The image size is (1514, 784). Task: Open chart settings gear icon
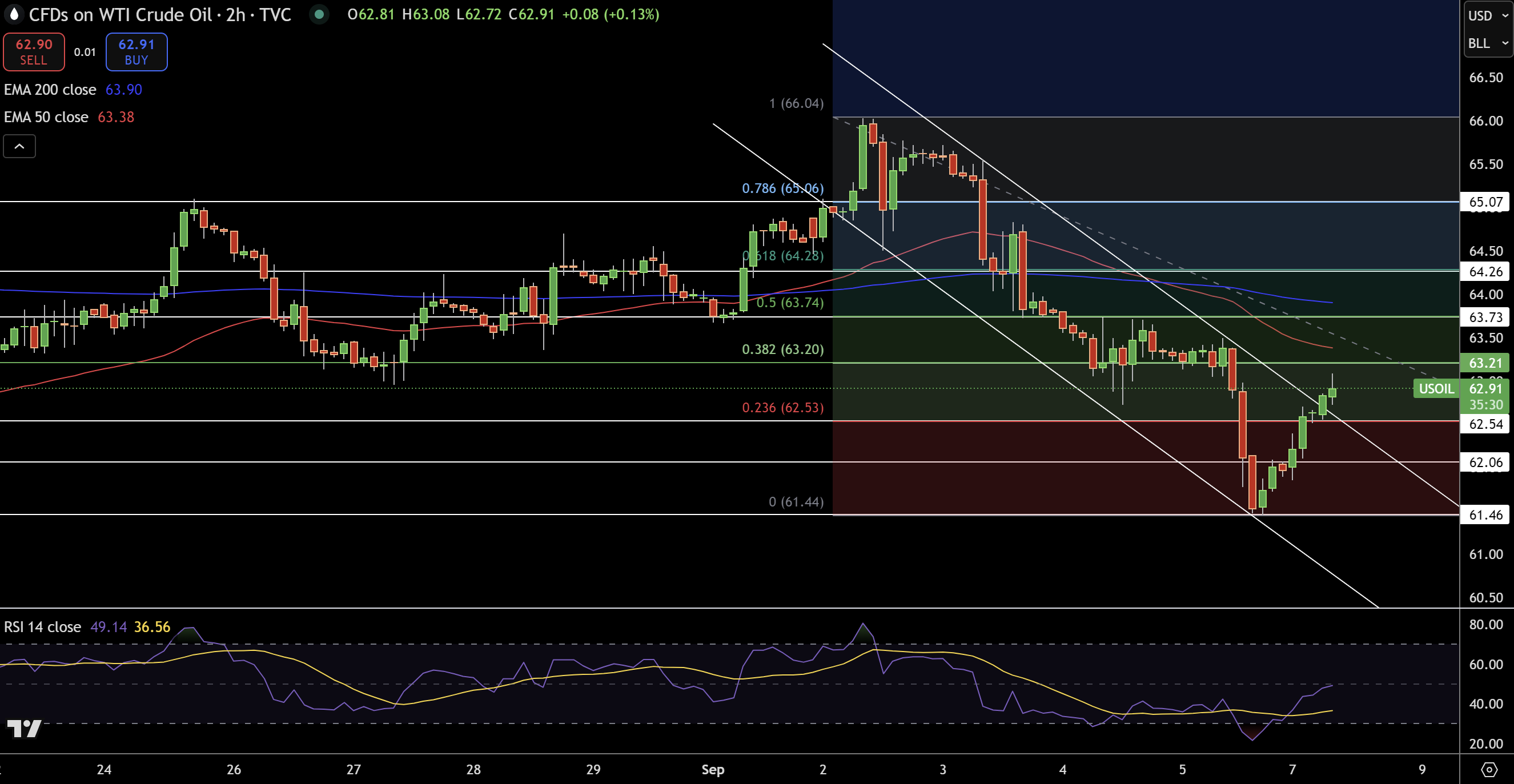pos(1489,769)
